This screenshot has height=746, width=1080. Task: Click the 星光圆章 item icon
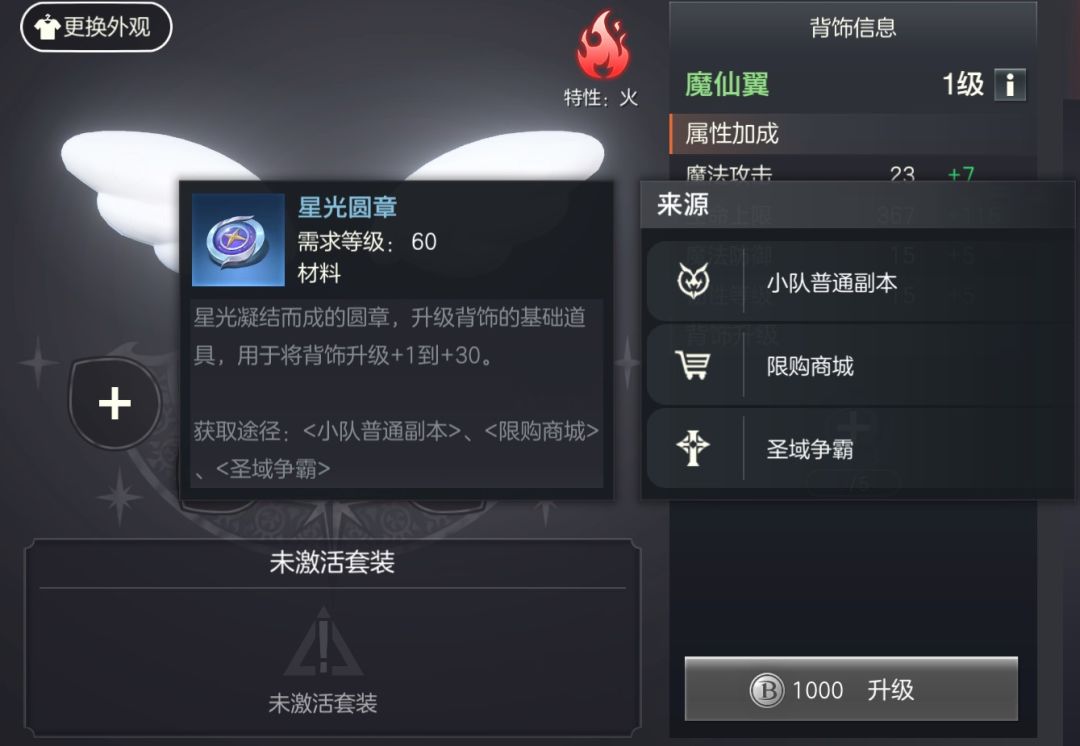(238, 240)
